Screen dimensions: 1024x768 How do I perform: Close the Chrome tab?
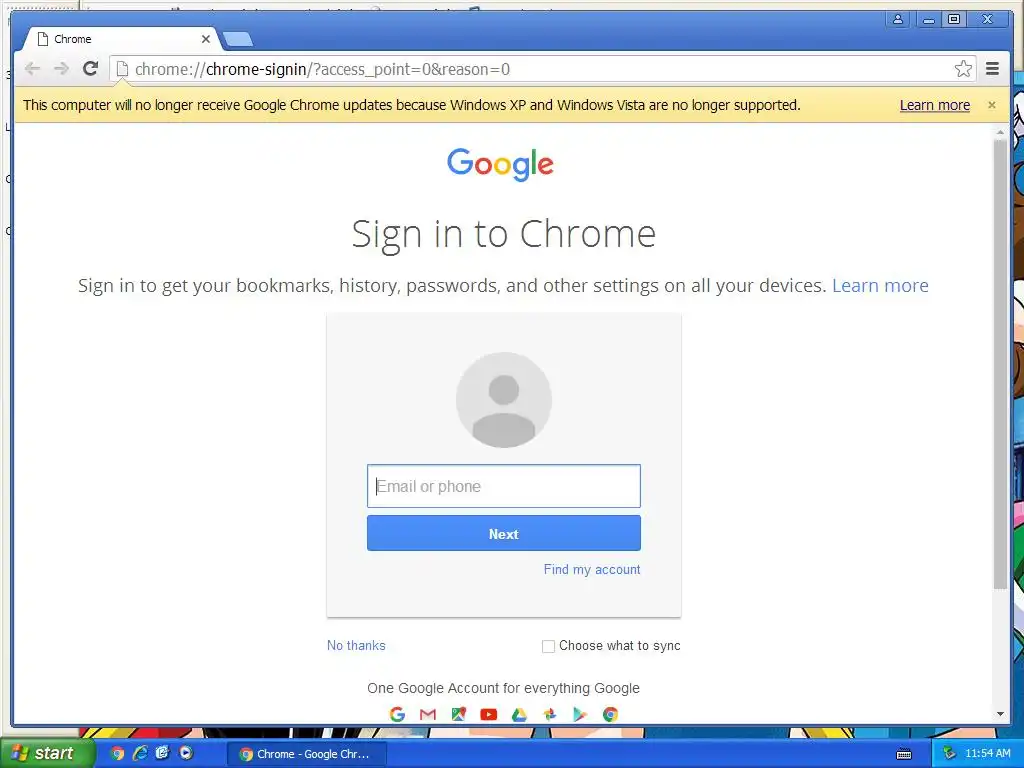point(206,39)
